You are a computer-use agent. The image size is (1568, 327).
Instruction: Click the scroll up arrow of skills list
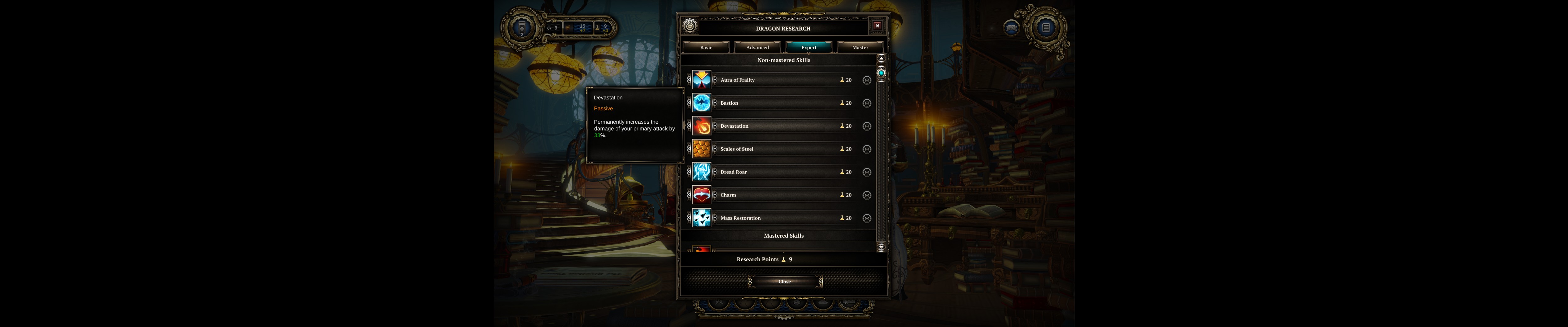(881, 59)
